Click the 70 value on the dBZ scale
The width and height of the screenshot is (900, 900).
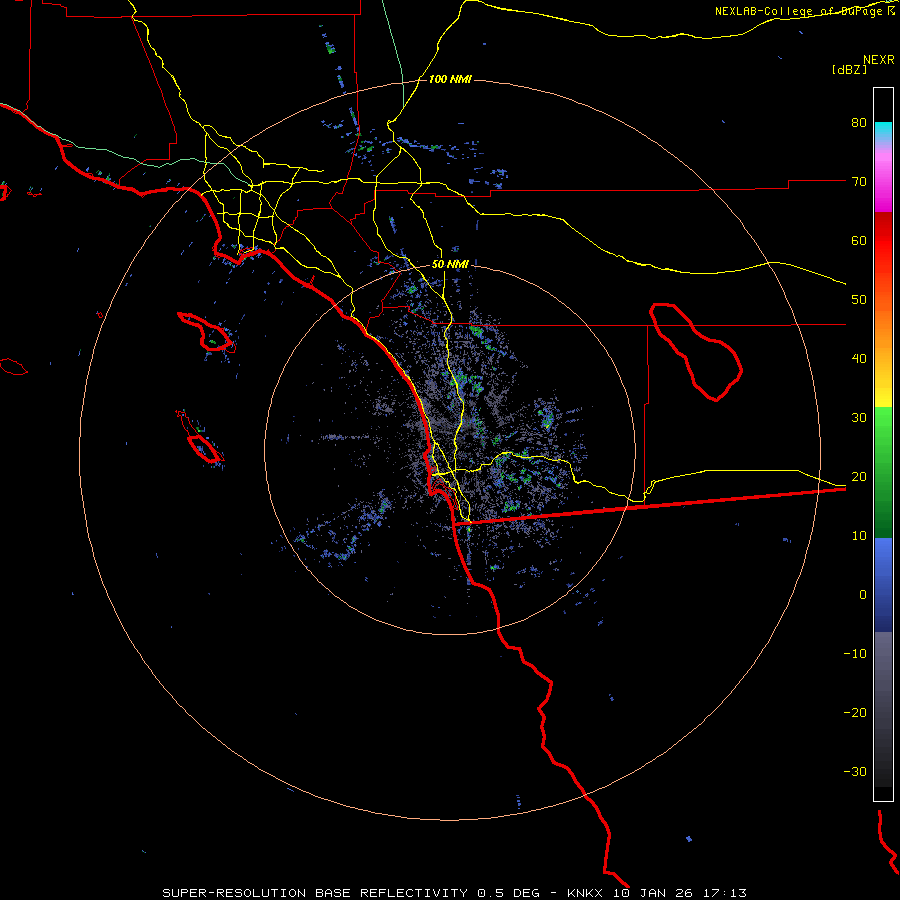point(859,182)
